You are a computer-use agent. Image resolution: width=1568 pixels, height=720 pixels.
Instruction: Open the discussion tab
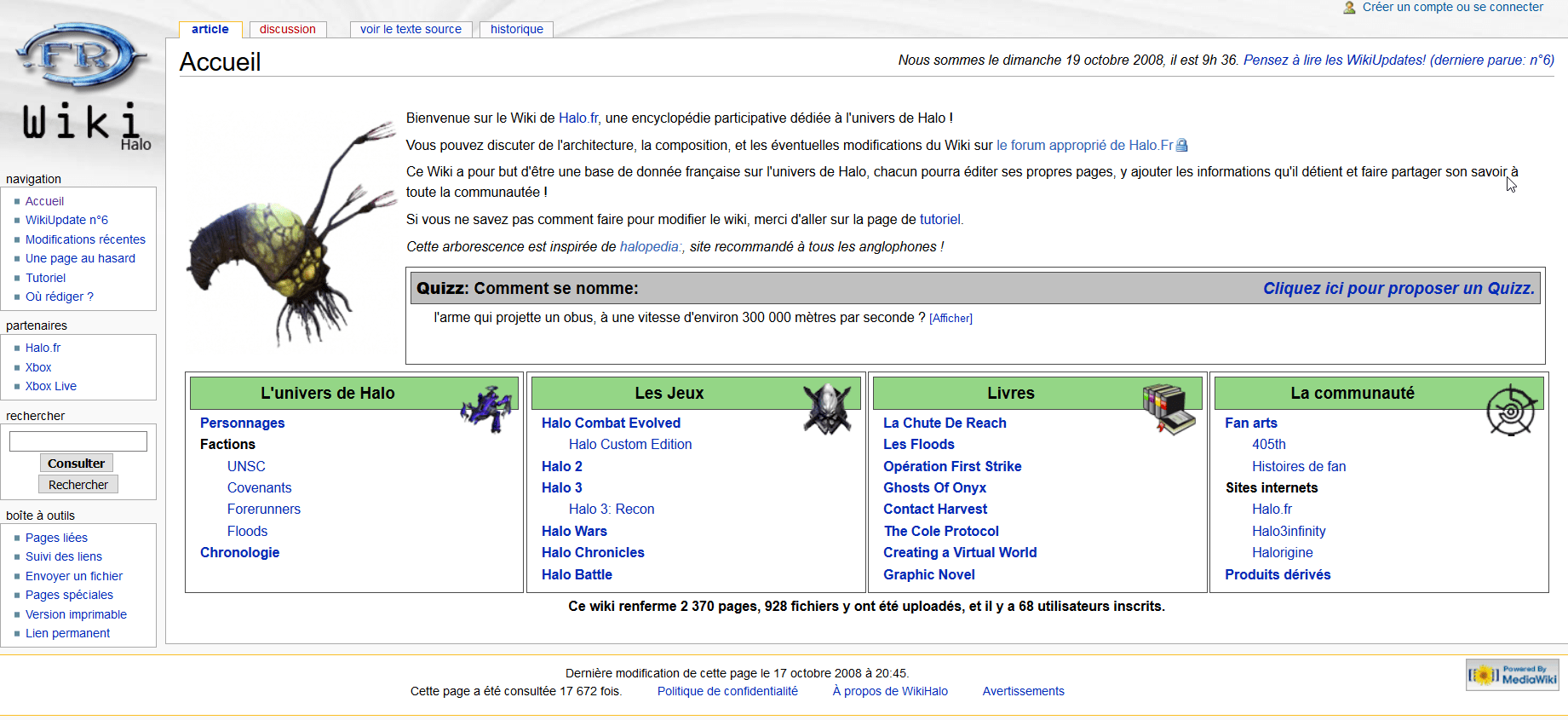[288, 29]
